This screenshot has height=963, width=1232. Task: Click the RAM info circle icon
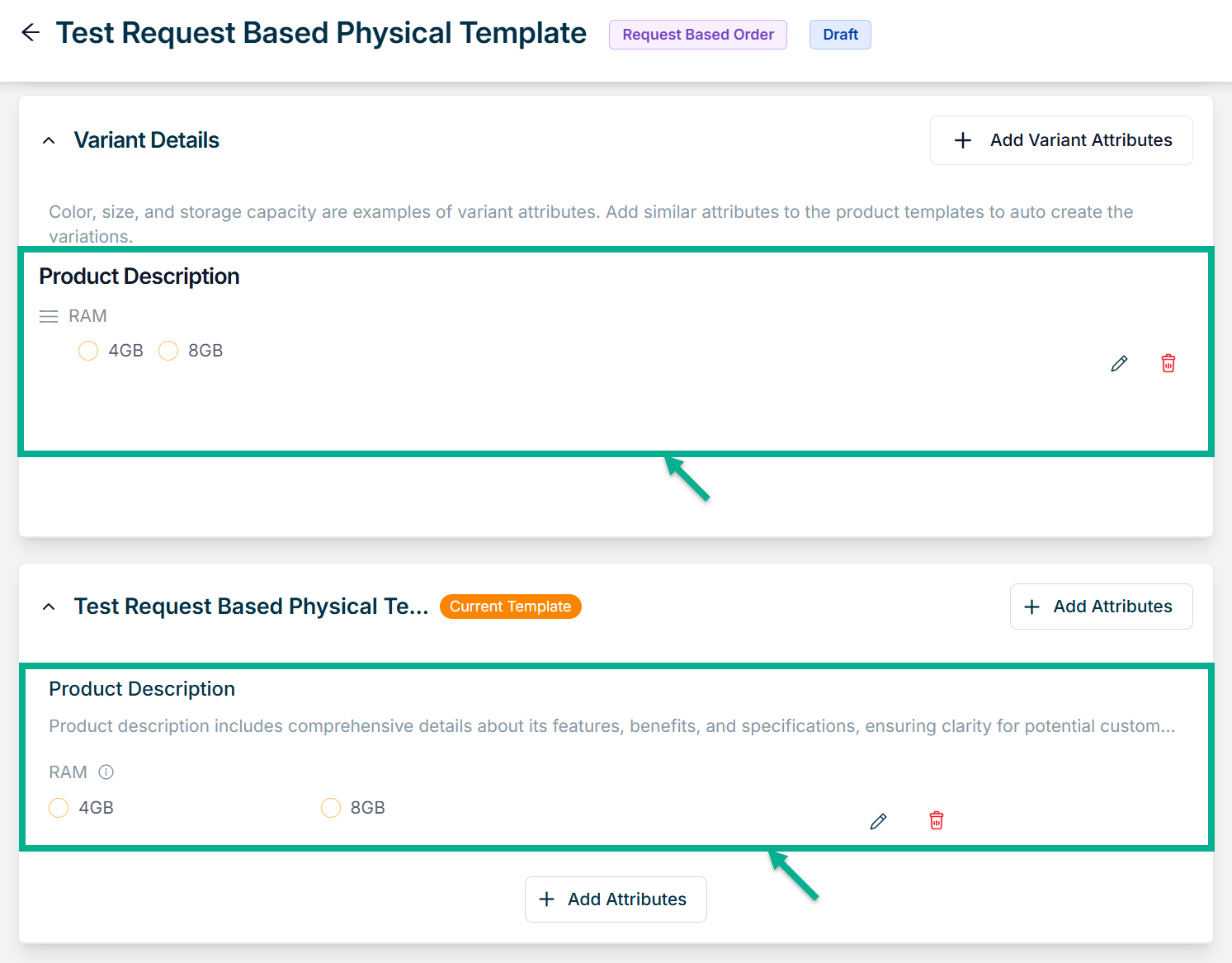pyautogui.click(x=106, y=772)
